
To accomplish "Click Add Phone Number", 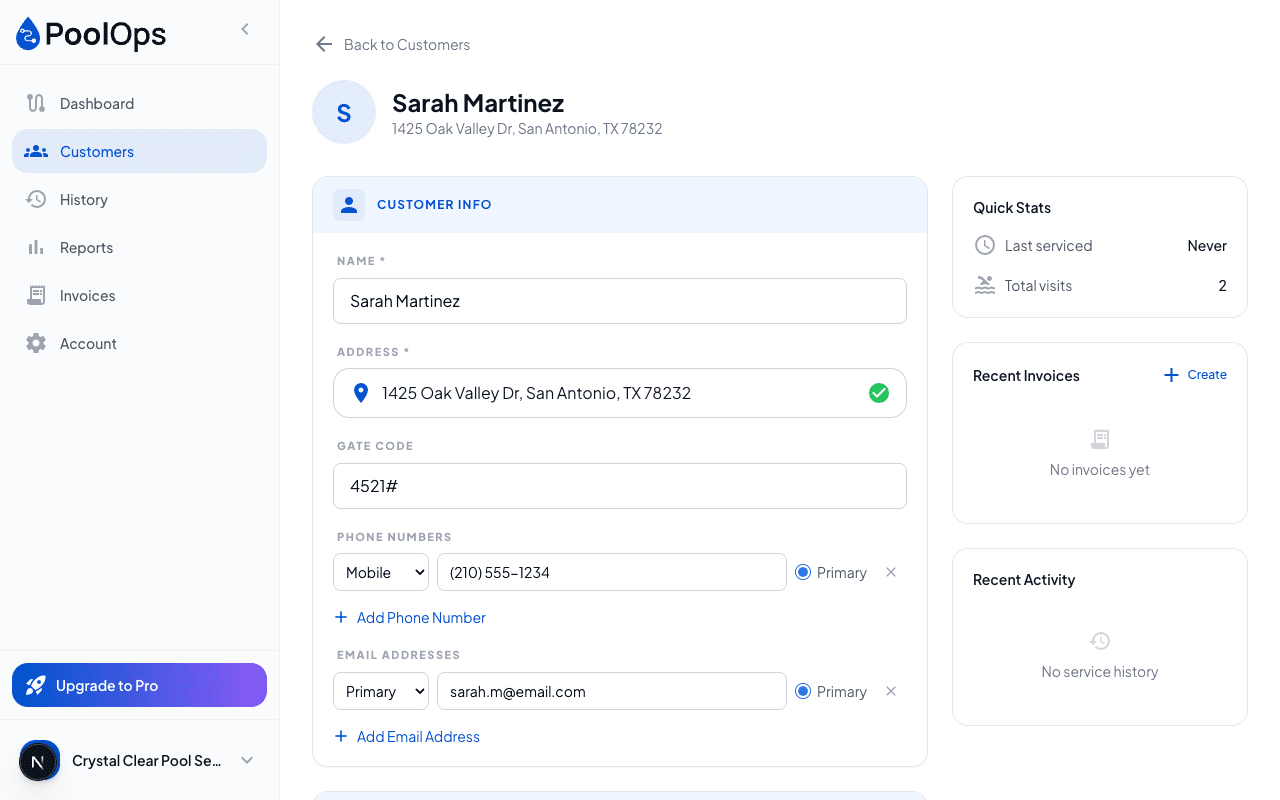I will click(x=410, y=617).
